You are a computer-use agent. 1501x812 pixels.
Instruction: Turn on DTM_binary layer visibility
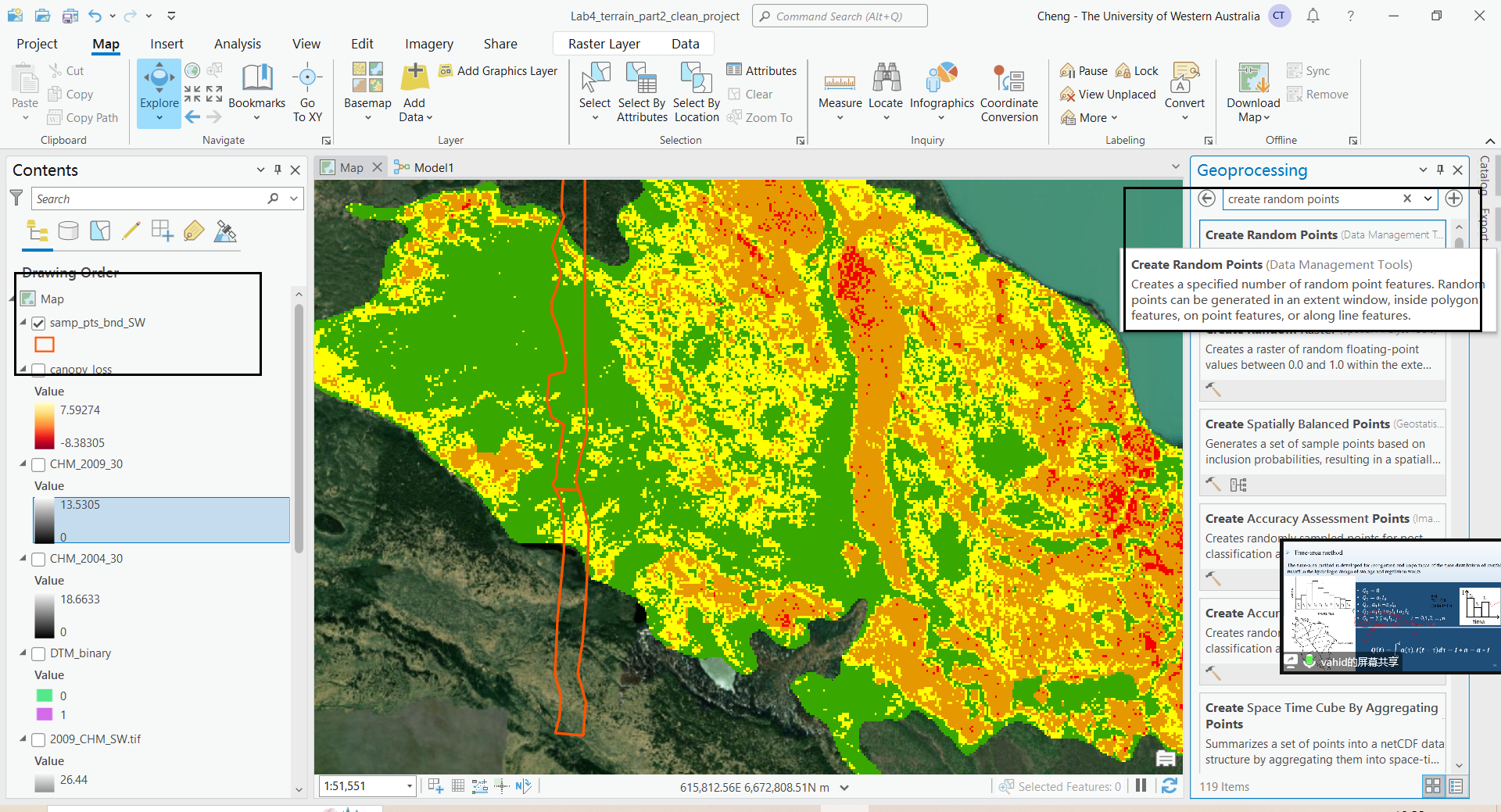click(38, 653)
